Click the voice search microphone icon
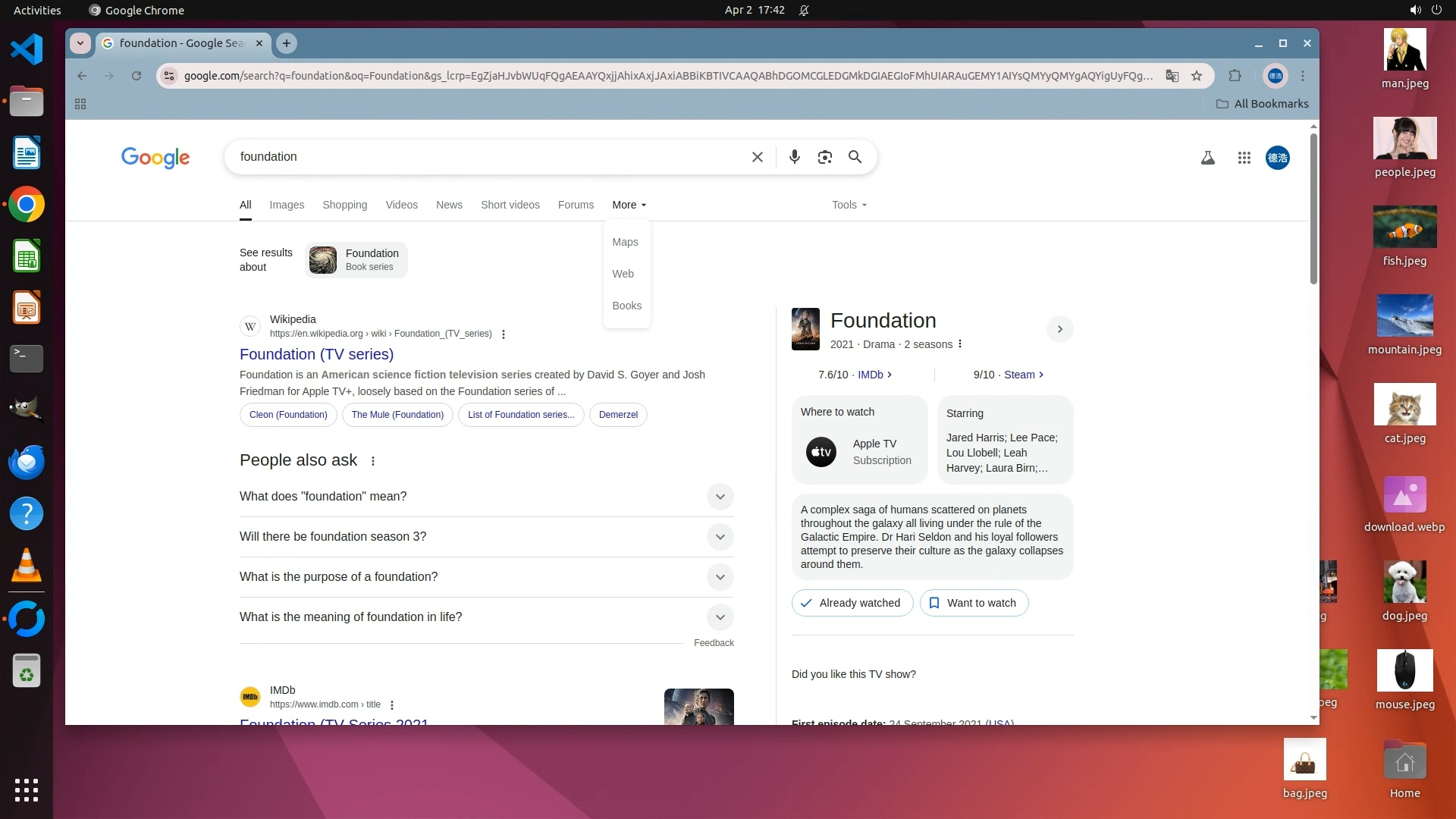This screenshot has width=1456, height=819. click(794, 157)
